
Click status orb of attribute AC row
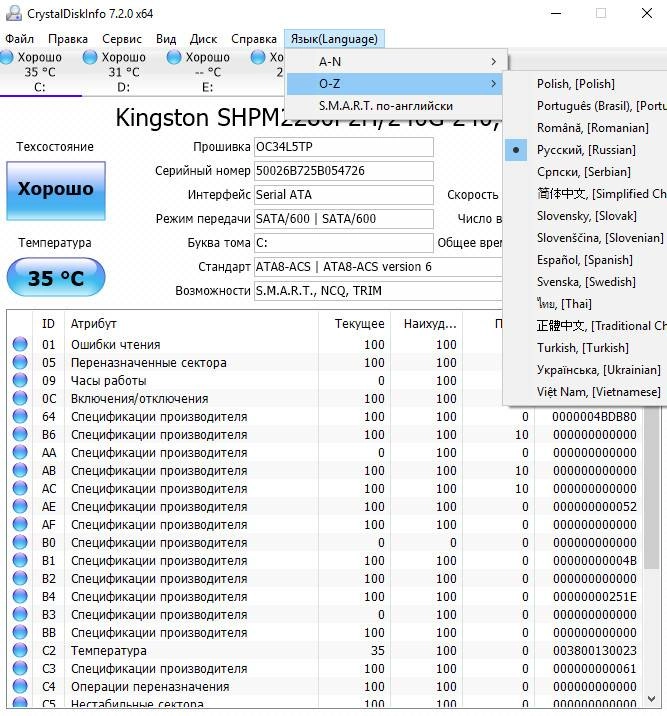coord(20,488)
